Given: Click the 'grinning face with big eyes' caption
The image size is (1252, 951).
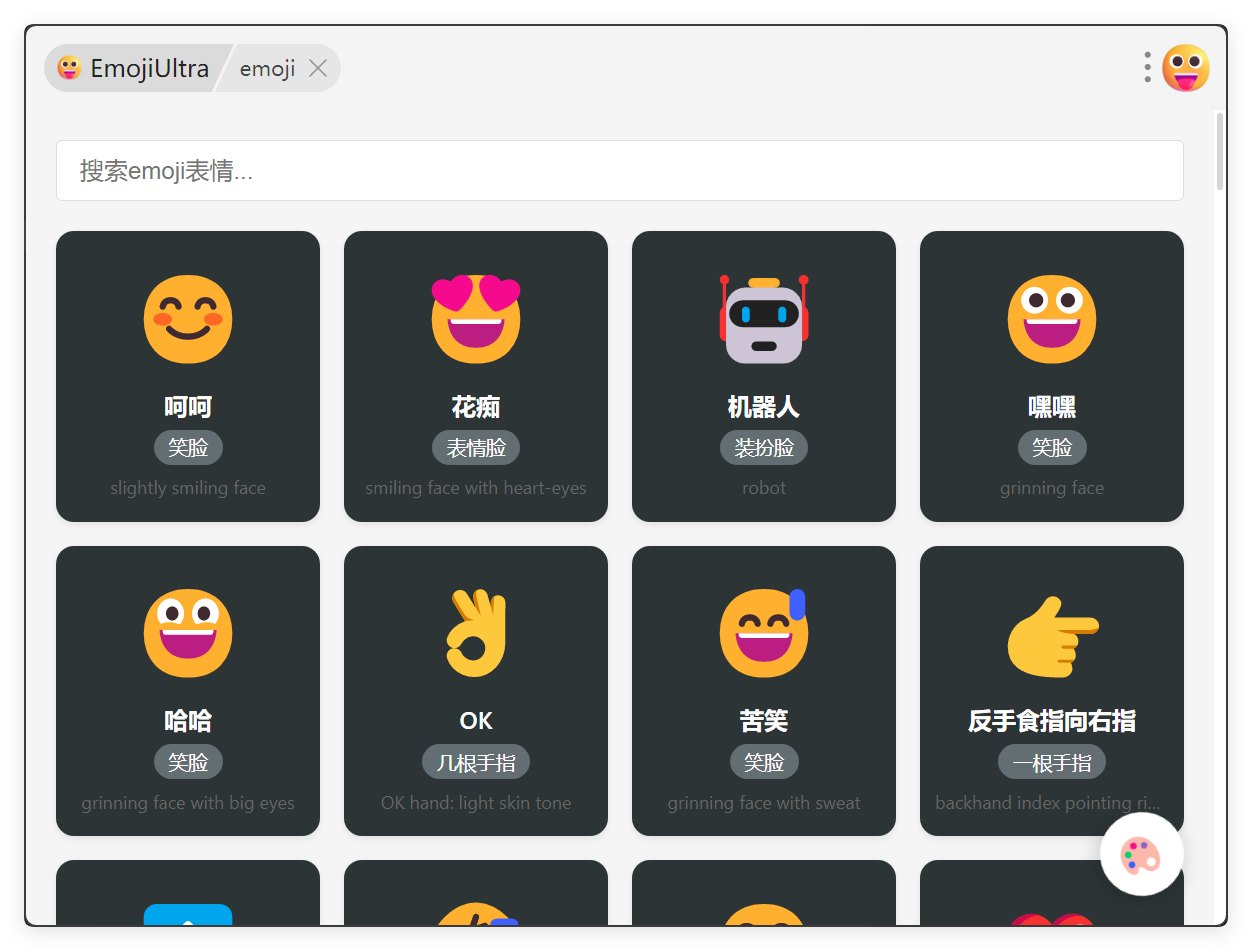Looking at the screenshot, I should pos(188,803).
